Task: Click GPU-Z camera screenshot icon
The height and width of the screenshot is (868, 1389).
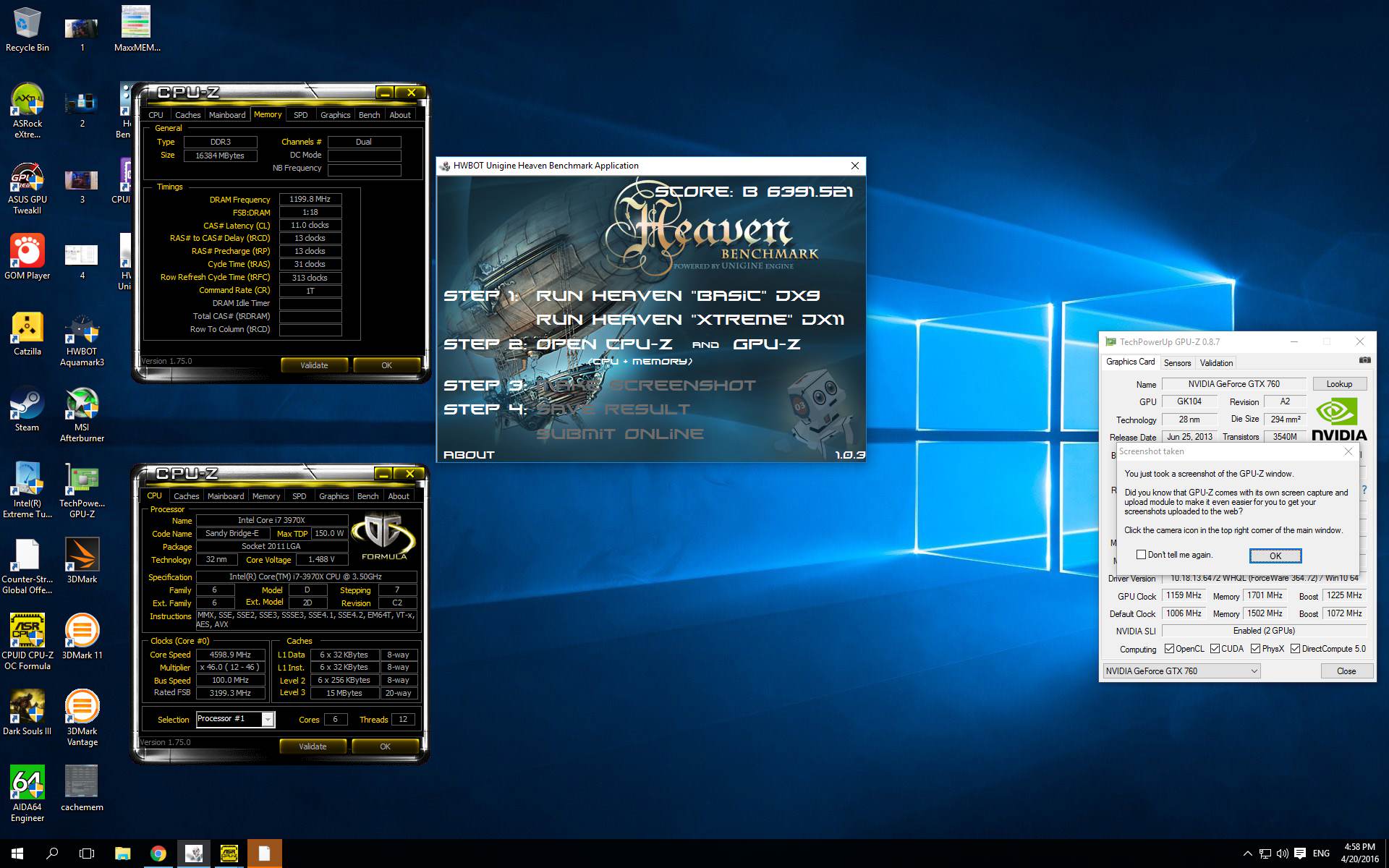Action: coord(1364,360)
